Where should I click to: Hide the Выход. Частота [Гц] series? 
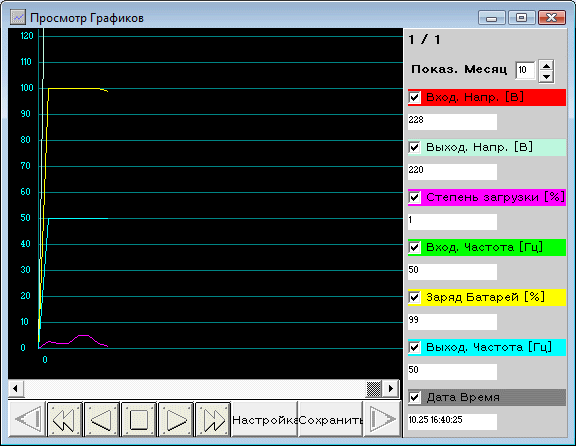[414, 347]
